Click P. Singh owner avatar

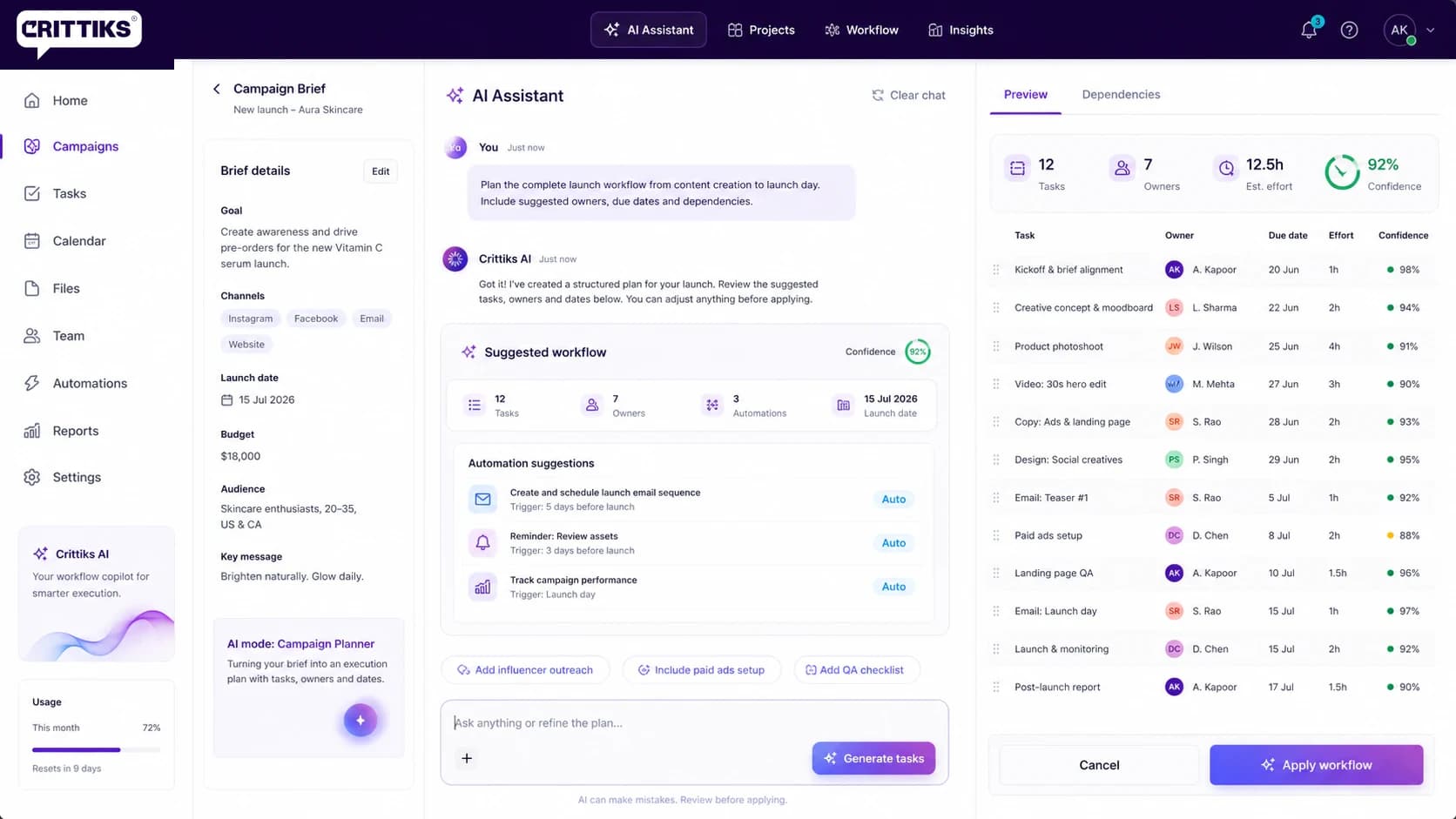1174,460
